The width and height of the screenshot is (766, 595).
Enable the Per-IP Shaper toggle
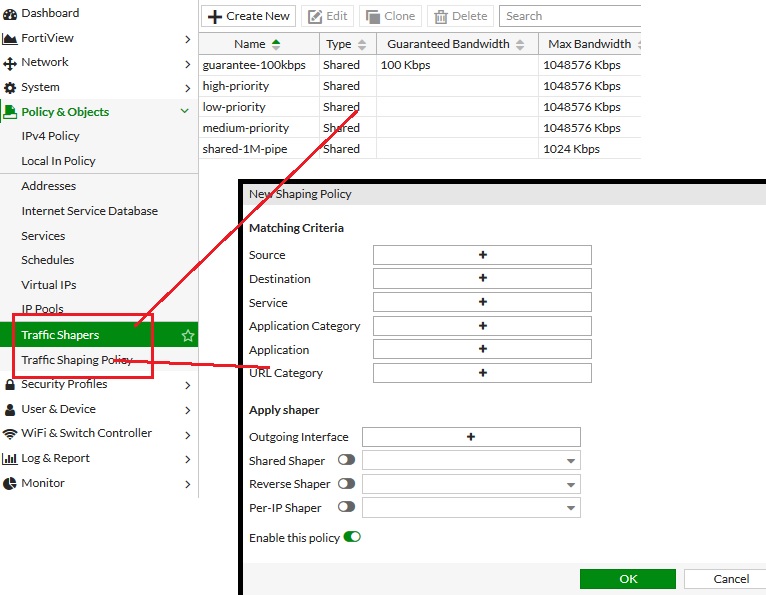coord(346,507)
